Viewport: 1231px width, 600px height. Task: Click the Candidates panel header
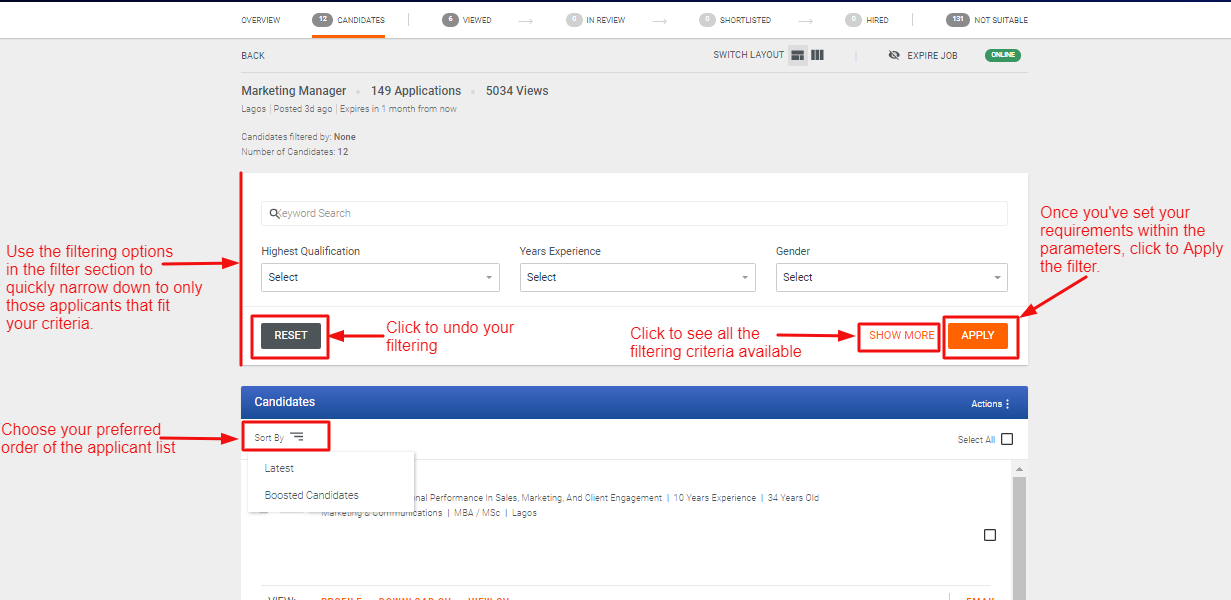click(634, 402)
